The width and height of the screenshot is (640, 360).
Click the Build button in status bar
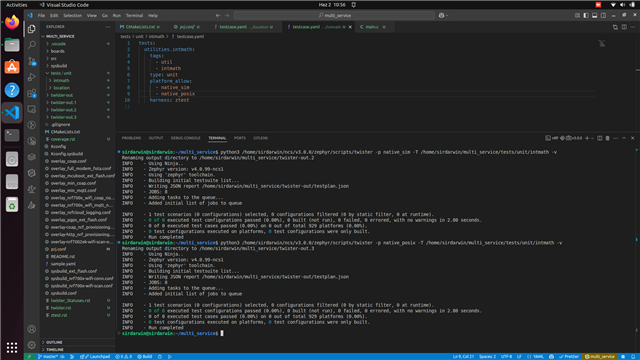click(x=144, y=357)
